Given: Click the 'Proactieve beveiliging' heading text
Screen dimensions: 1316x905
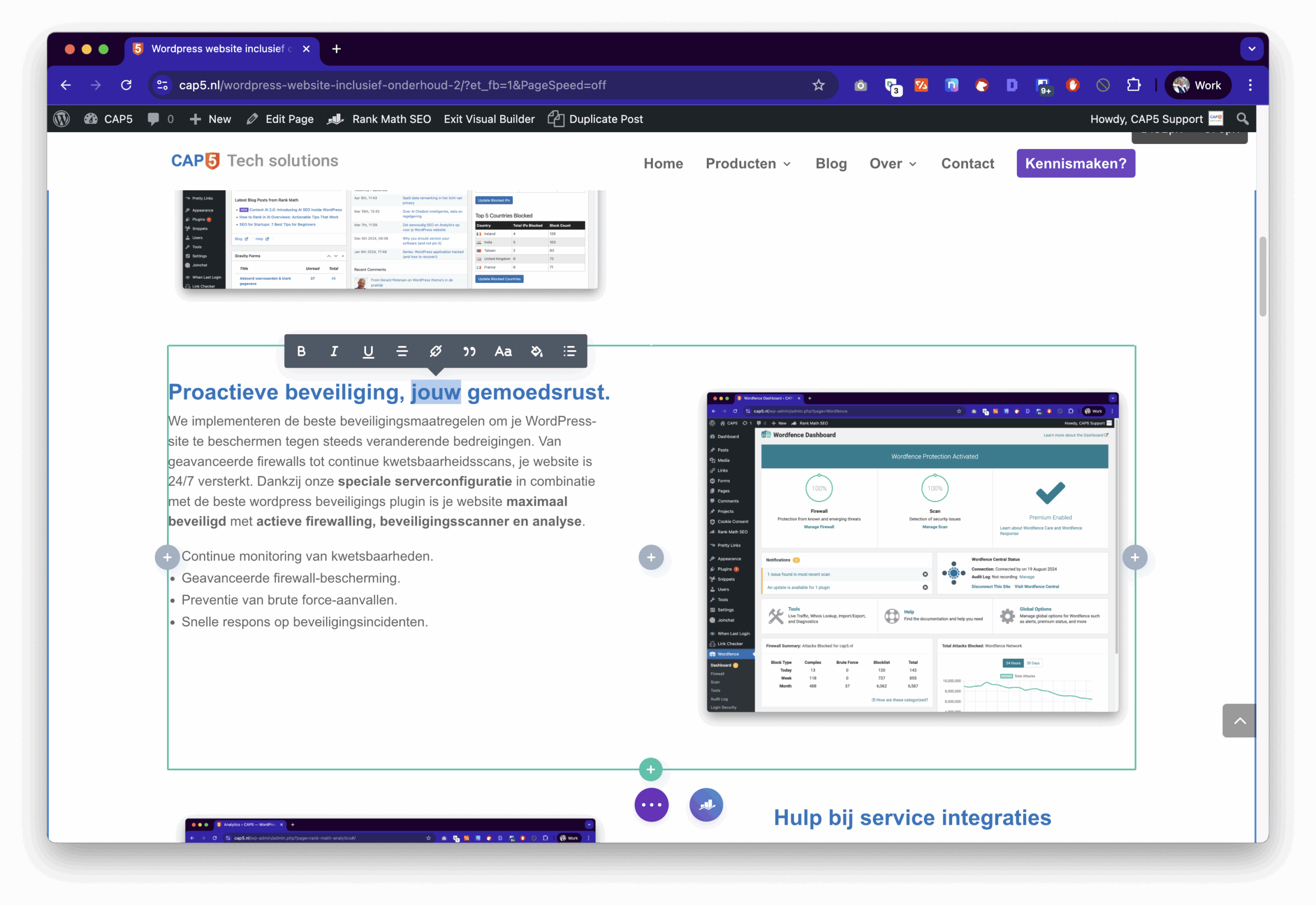Looking at the screenshot, I should (x=389, y=392).
